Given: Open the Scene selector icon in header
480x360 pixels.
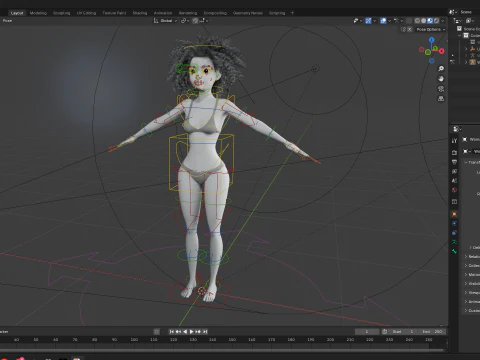Looking at the screenshot, I should click(x=452, y=12).
